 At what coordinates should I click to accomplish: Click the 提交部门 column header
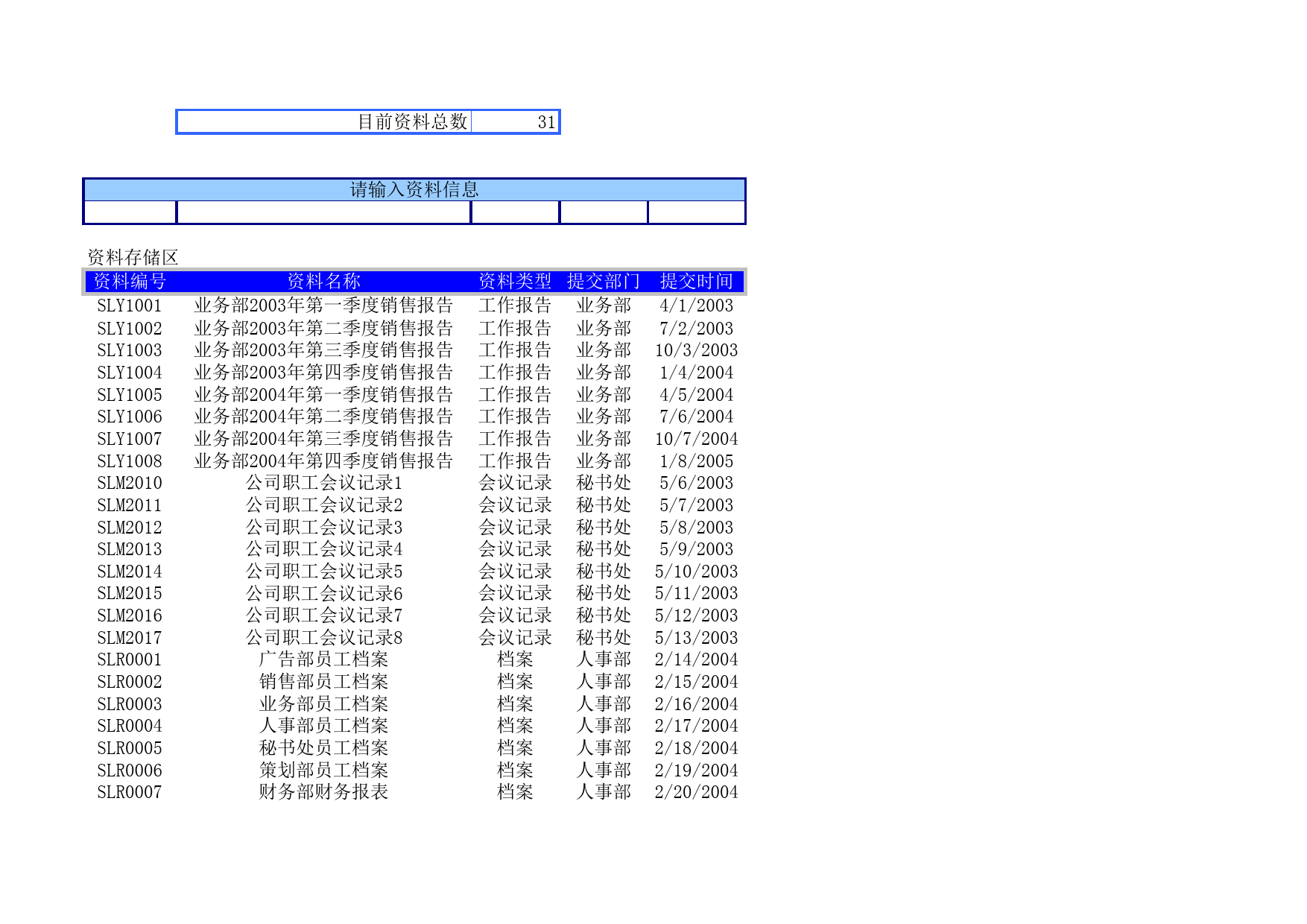604,282
